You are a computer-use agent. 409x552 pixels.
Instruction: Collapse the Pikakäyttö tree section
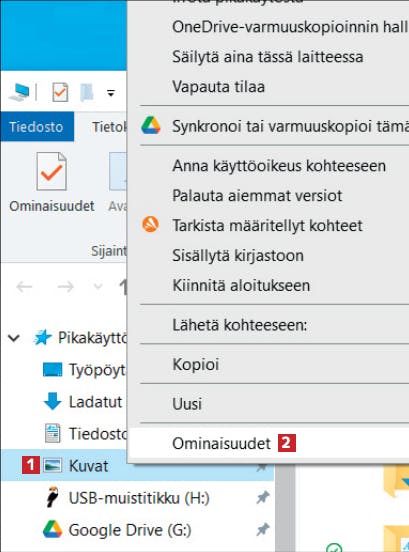pyautogui.click(x=14, y=338)
